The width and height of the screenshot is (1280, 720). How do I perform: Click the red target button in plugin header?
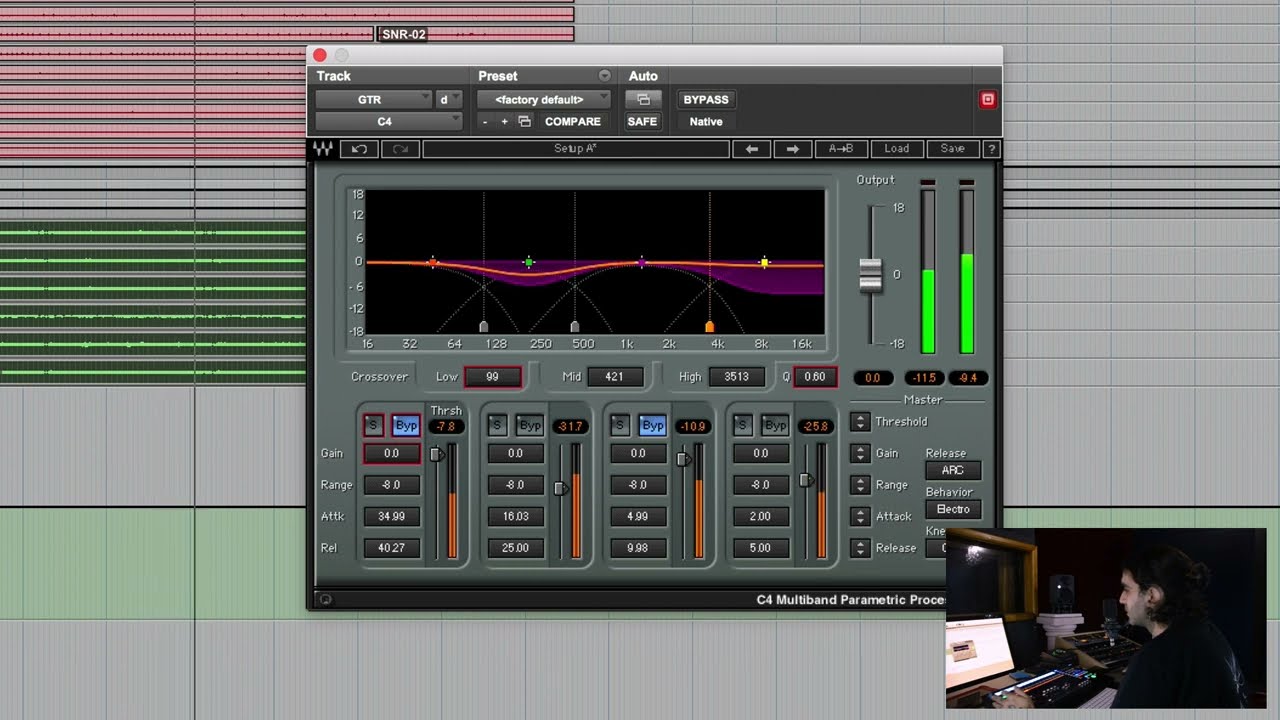point(987,99)
